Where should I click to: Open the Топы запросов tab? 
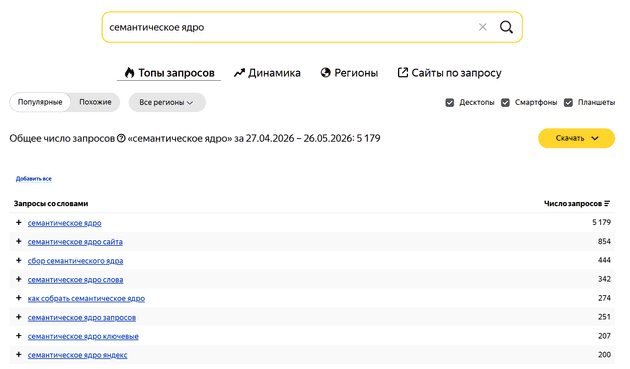pyautogui.click(x=169, y=73)
